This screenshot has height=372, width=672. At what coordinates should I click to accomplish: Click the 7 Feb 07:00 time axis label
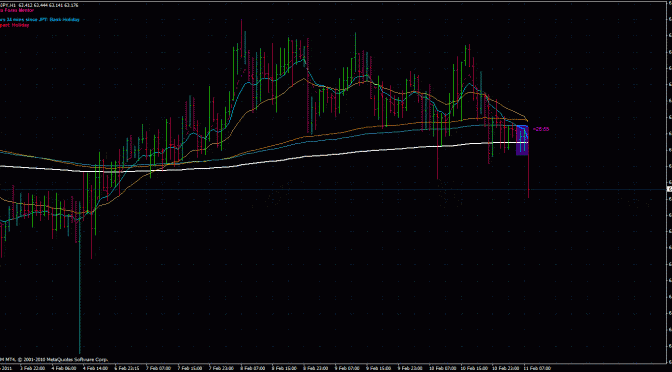[x=158, y=368]
